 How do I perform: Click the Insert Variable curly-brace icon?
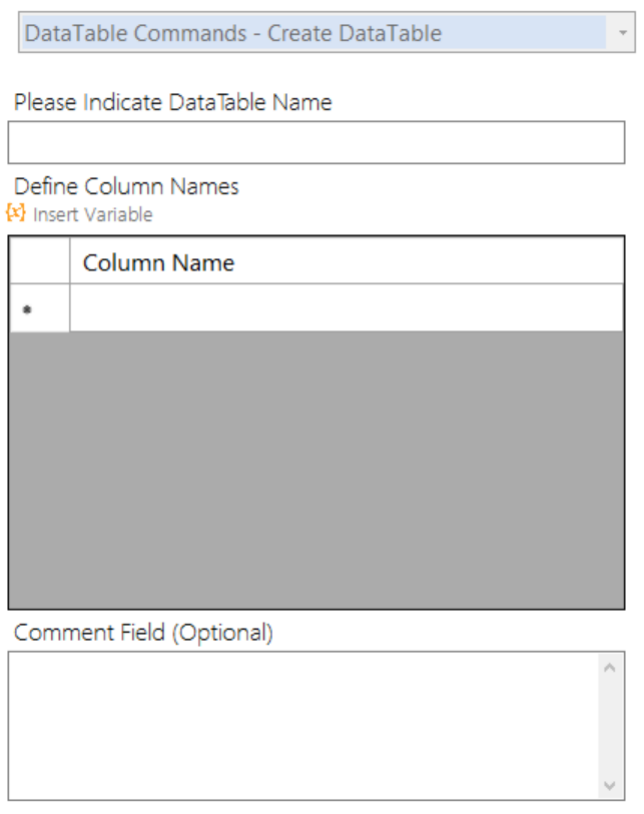pyautogui.click(x=15, y=213)
